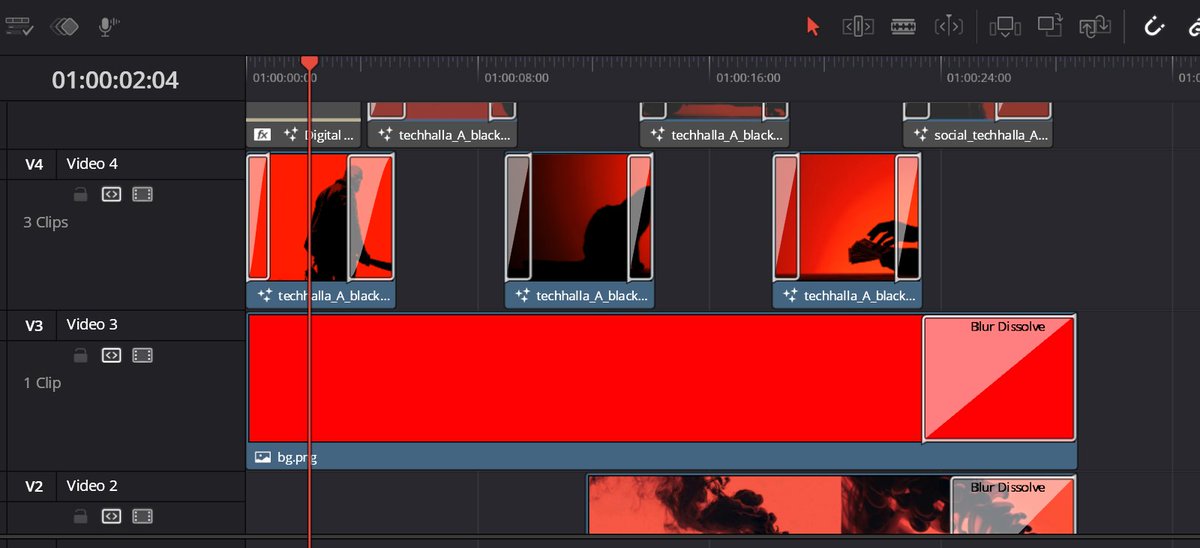
Task: Select the V3 destination control
Action: click(x=34, y=325)
